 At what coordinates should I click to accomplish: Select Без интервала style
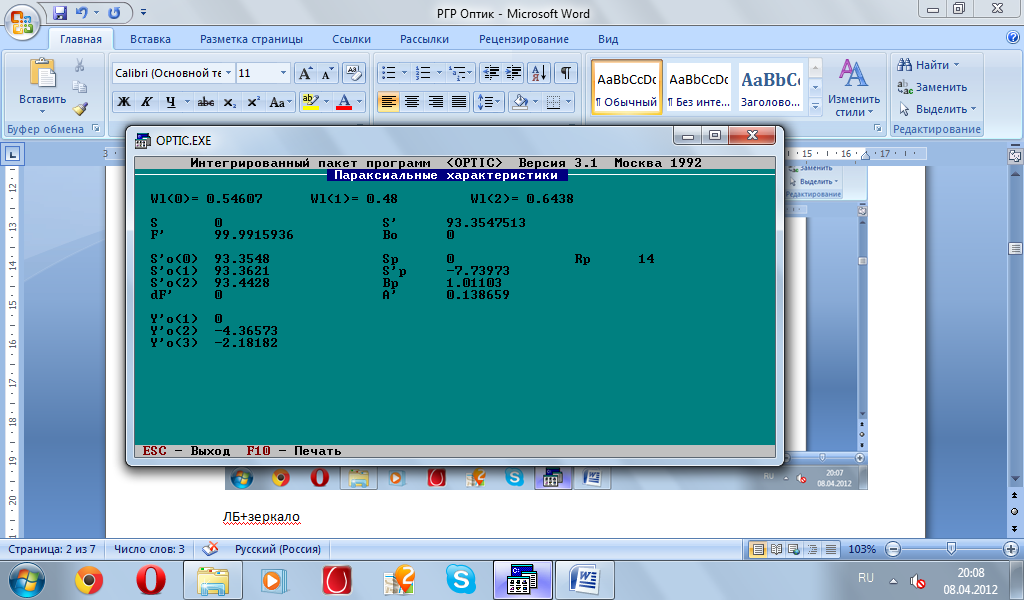pyautogui.click(x=699, y=87)
